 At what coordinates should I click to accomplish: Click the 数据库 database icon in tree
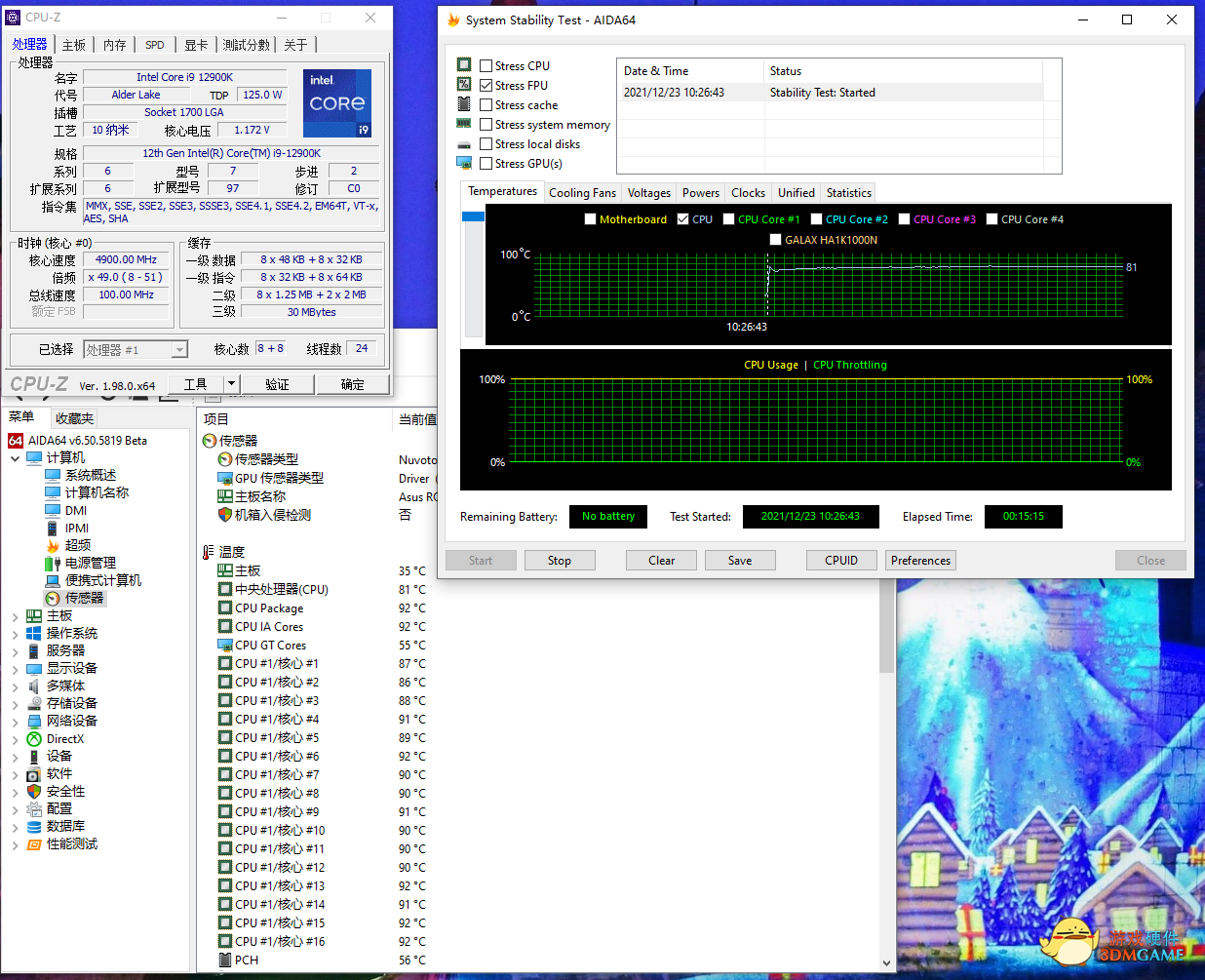[x=34, y=826]
